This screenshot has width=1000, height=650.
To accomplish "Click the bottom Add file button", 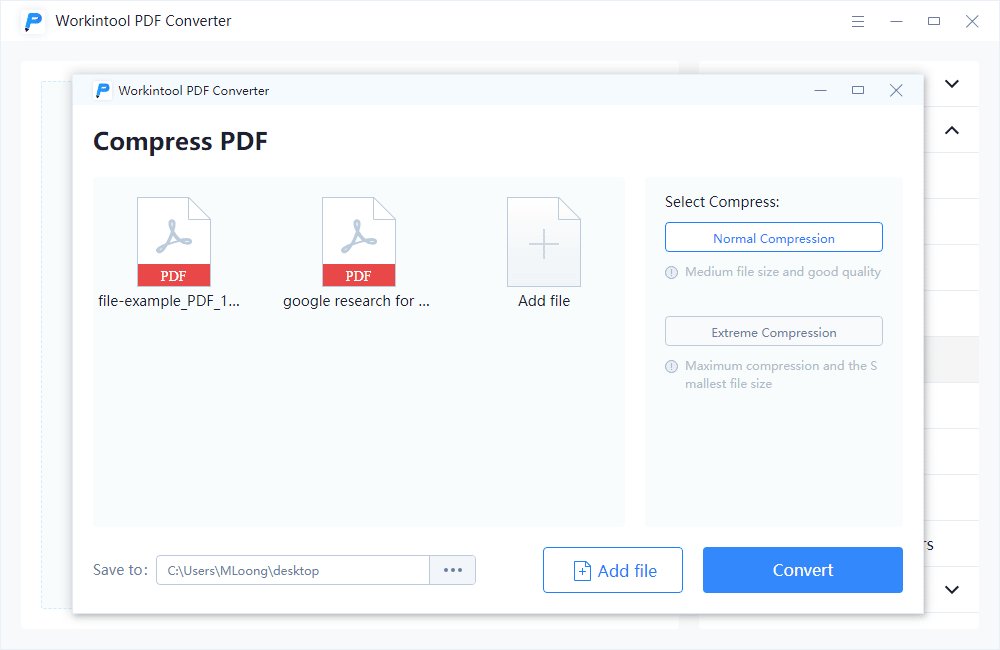I will 613,570.
